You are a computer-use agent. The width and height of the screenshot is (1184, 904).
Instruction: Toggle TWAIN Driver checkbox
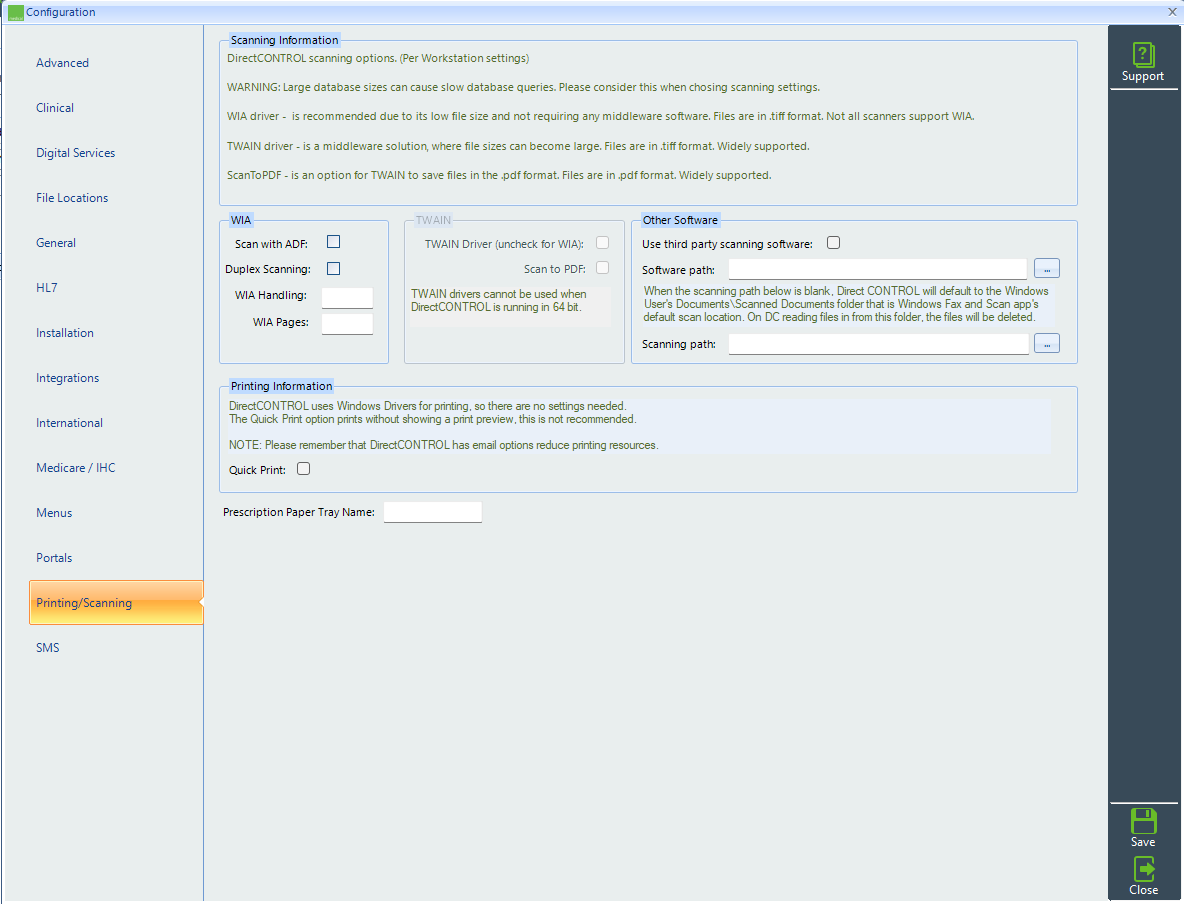603,242
